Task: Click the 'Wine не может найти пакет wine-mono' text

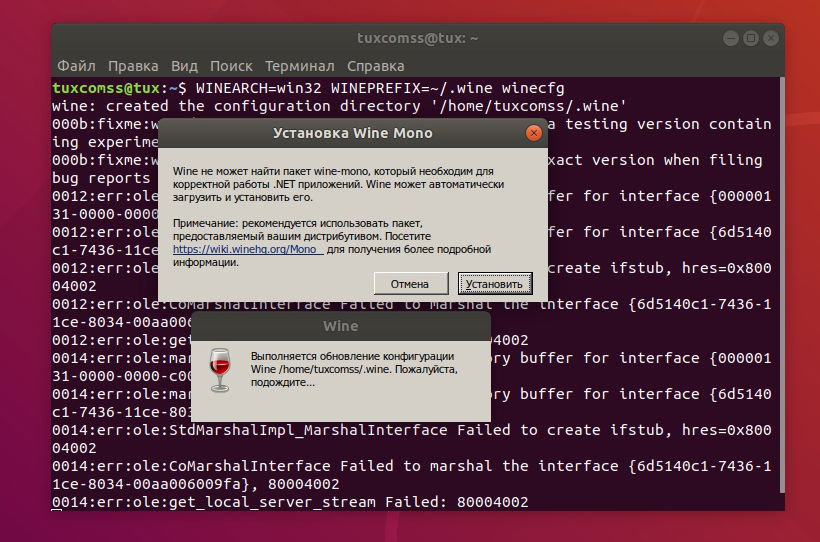Action: (x=338, y=184)
